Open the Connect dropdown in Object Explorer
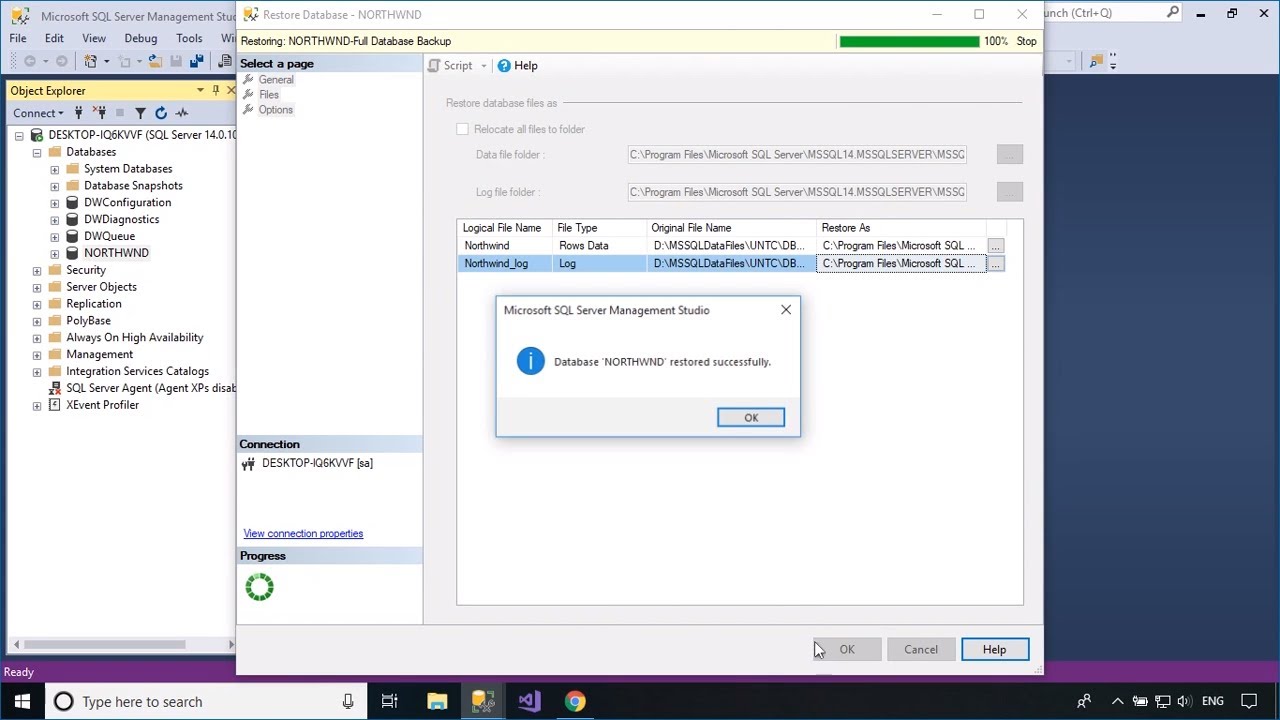 38,113
